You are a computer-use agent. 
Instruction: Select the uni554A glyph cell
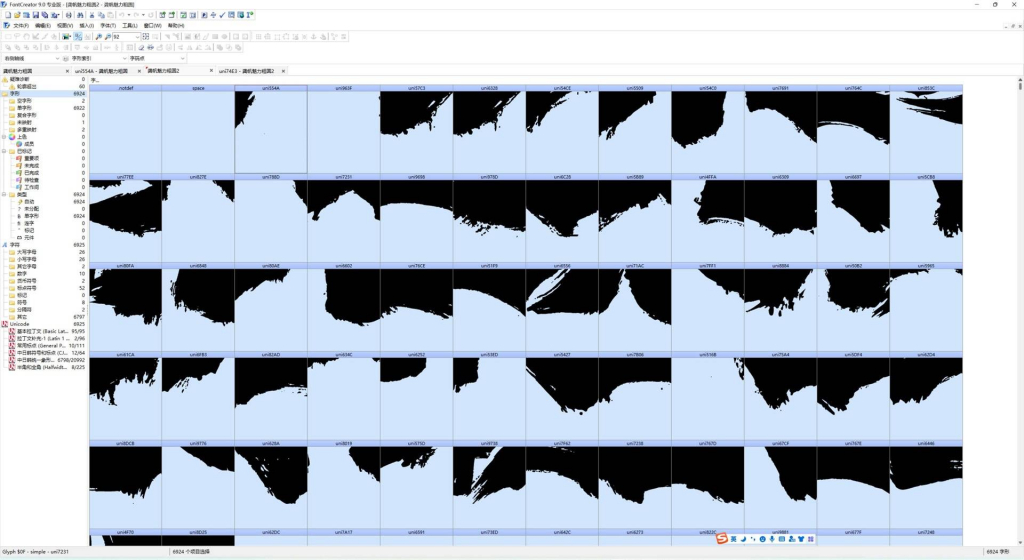(270, 129)
